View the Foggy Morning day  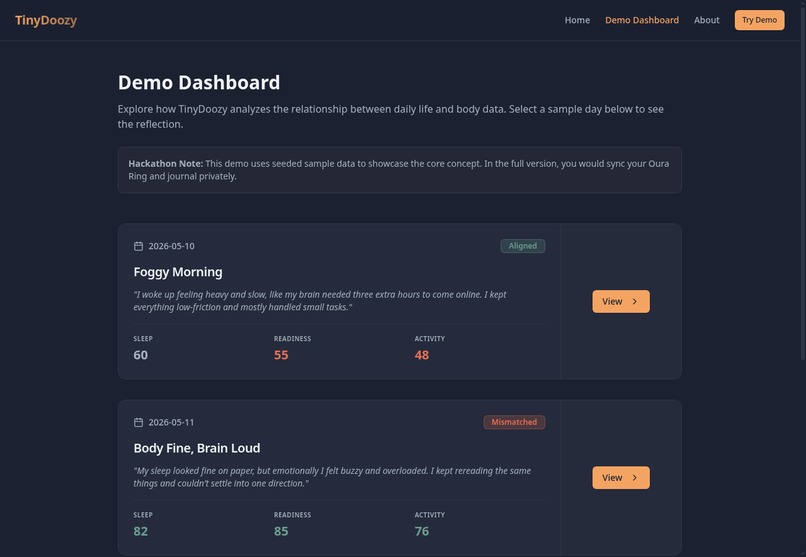point(620,301)
